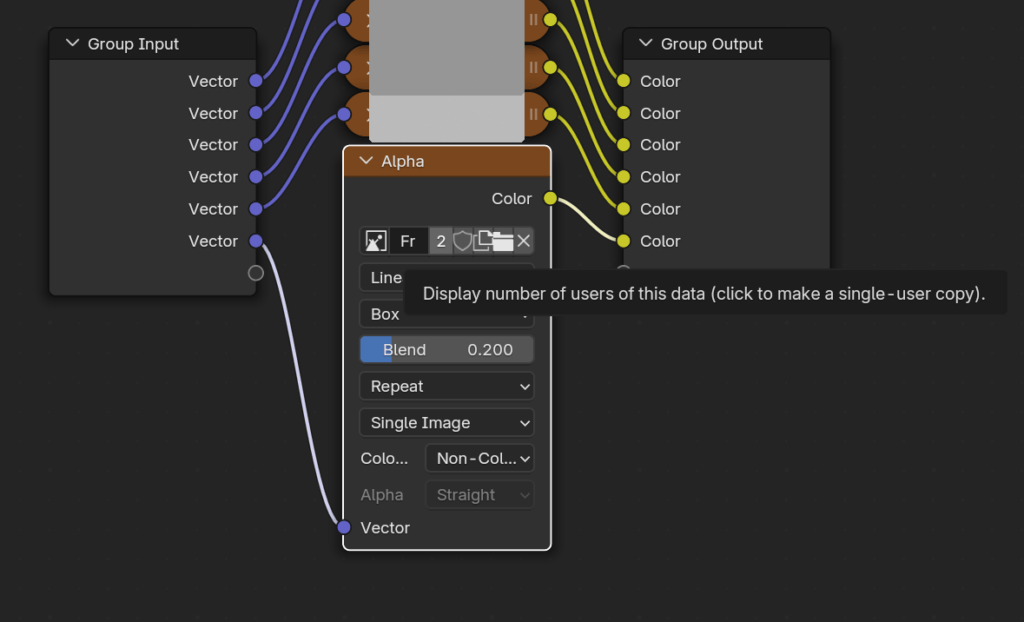Click the Alpha node's Vector input socket

pos(344,527)
